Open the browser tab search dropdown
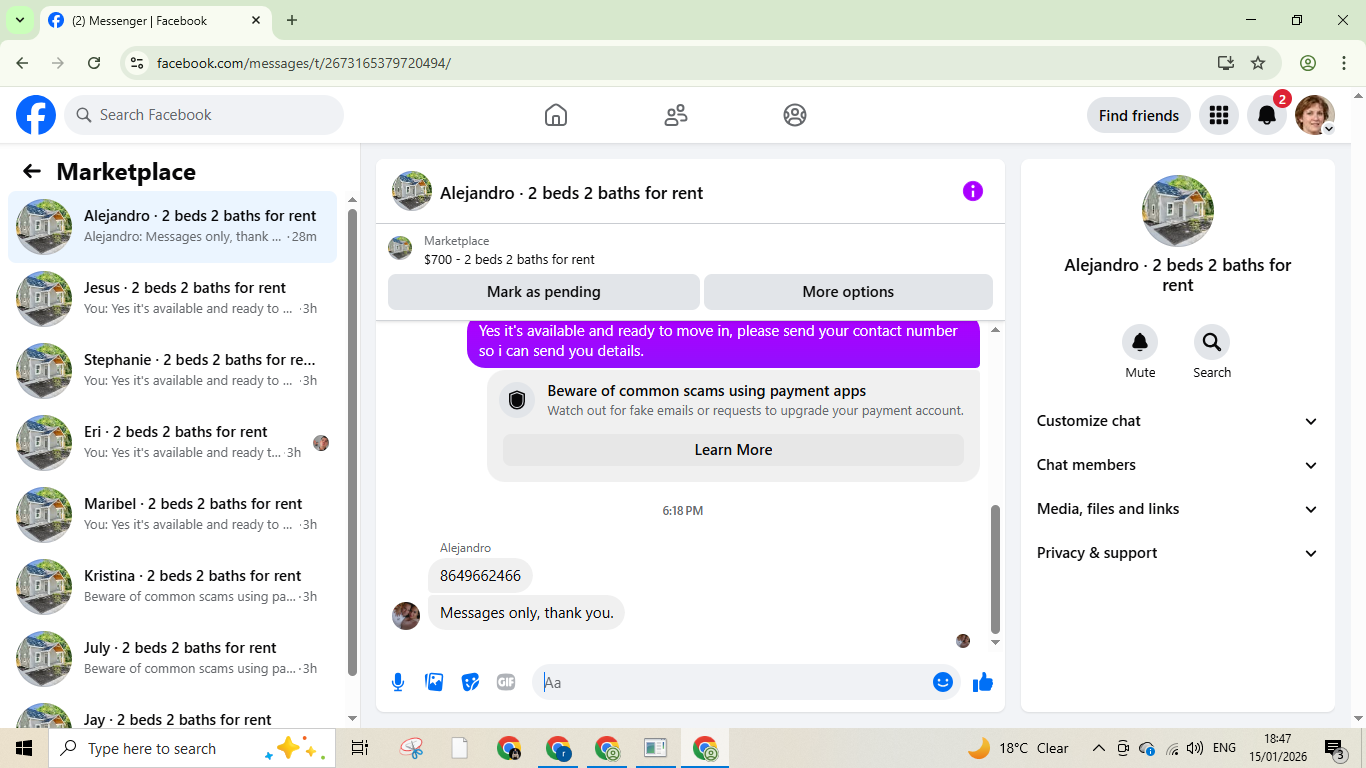This screenshot has width=1366, height=768. pyautogui.click(x=19, y=20)
